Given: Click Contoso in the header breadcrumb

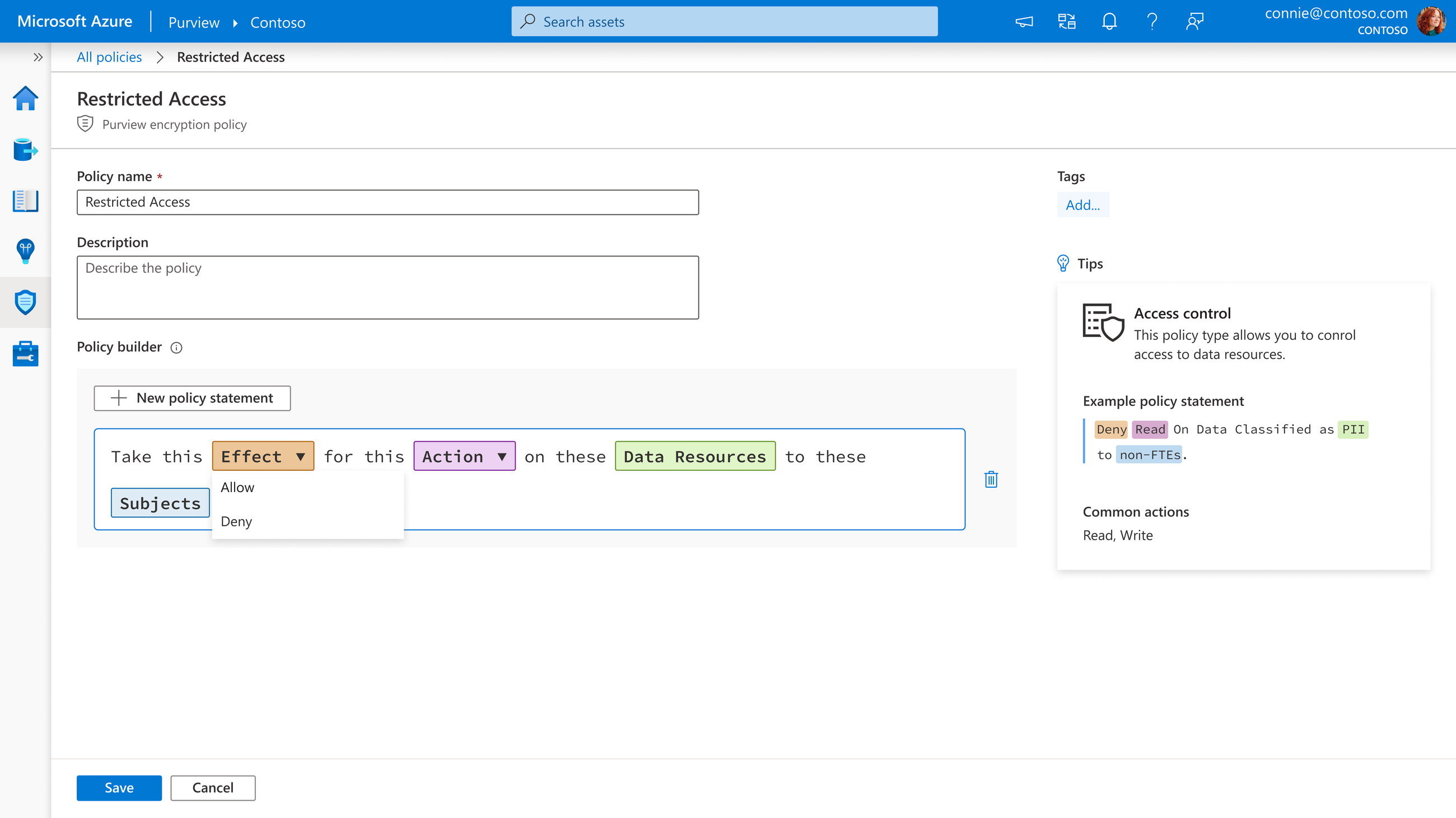Looking at the screenshot, I should [x=278, y=22].
